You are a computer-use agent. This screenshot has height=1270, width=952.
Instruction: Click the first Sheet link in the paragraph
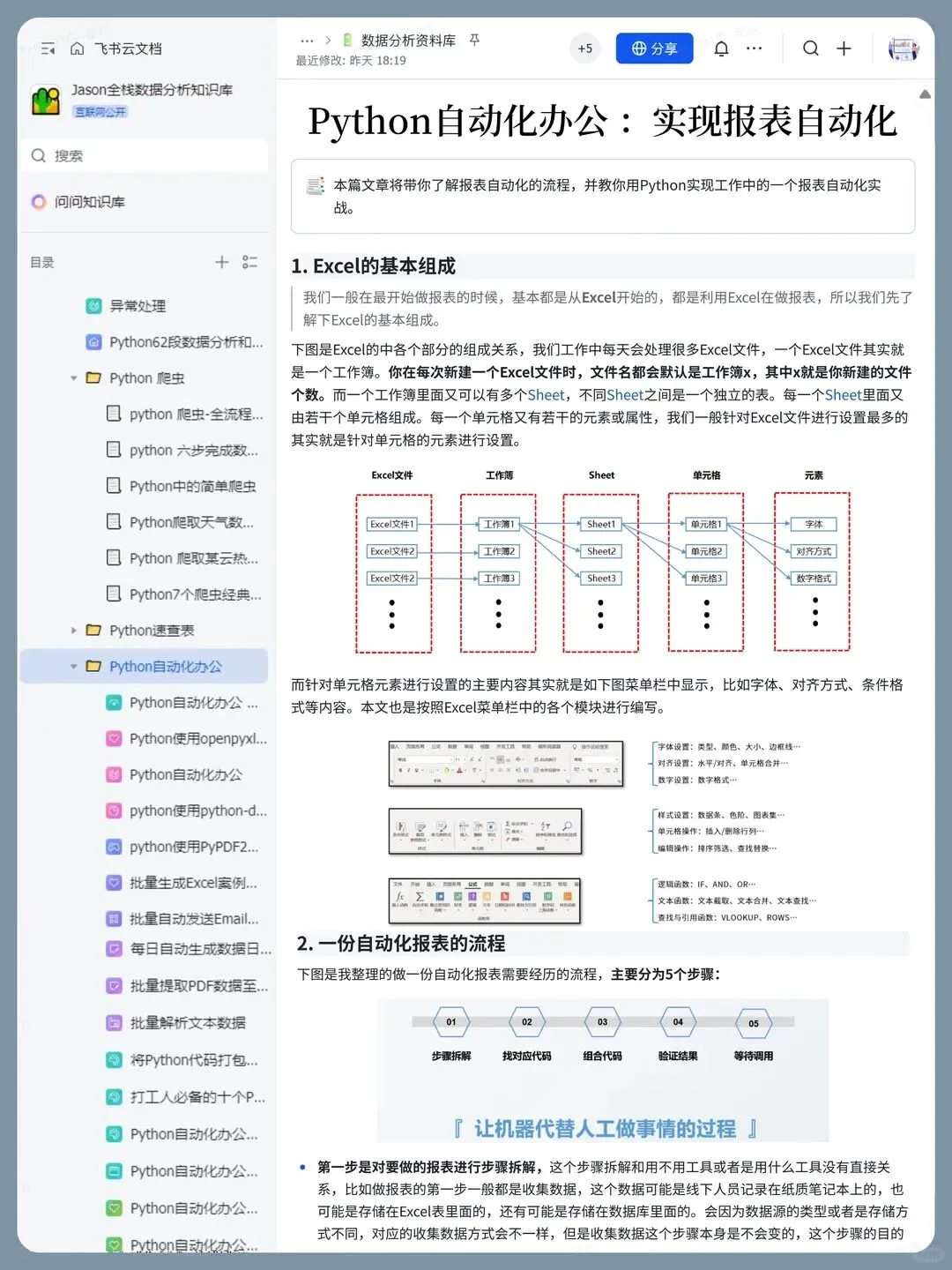546,395
